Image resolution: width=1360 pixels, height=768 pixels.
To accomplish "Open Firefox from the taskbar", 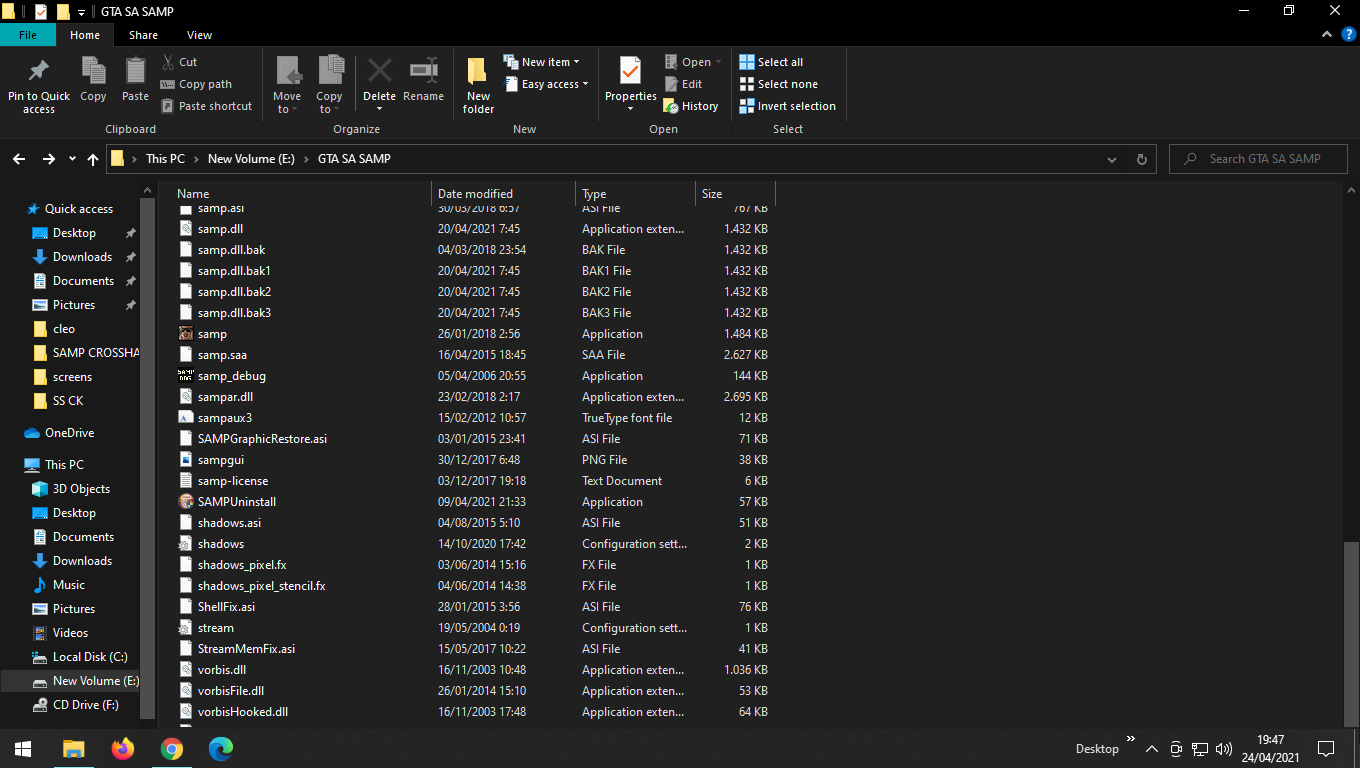I will 123,748.
